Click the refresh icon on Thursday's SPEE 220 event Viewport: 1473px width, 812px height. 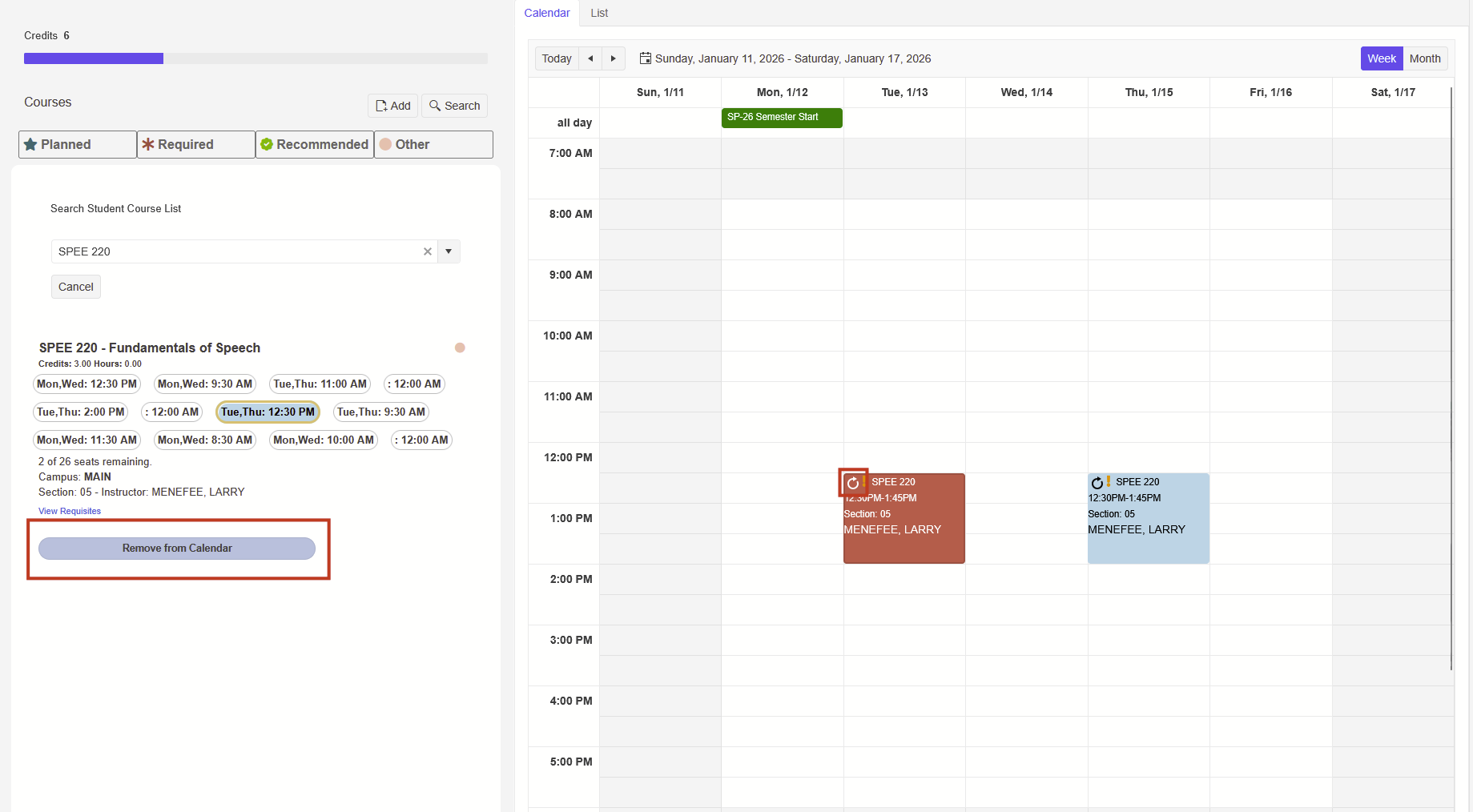[x=1097, y=483]
